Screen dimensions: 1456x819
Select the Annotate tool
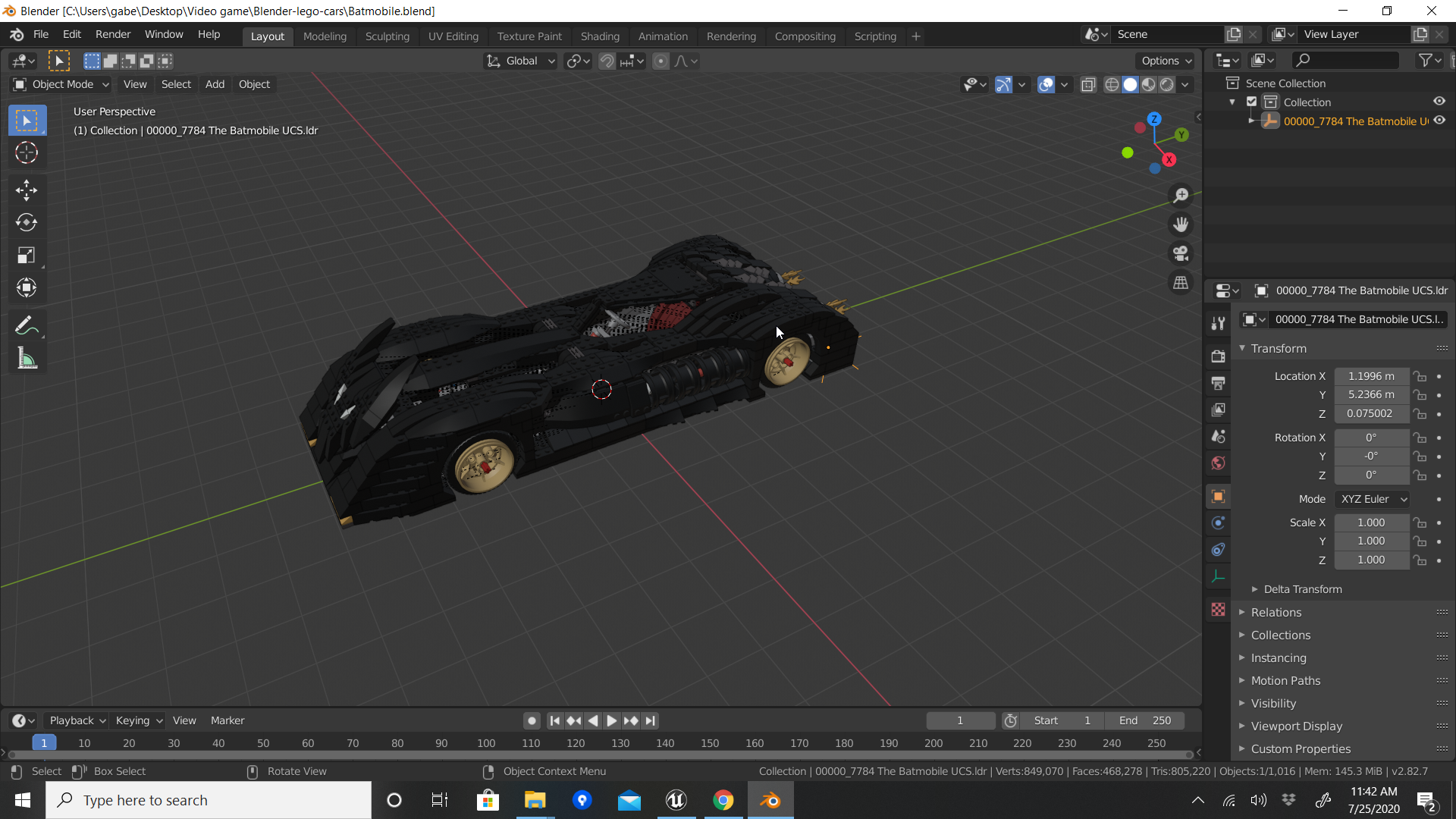coord(27,325)
